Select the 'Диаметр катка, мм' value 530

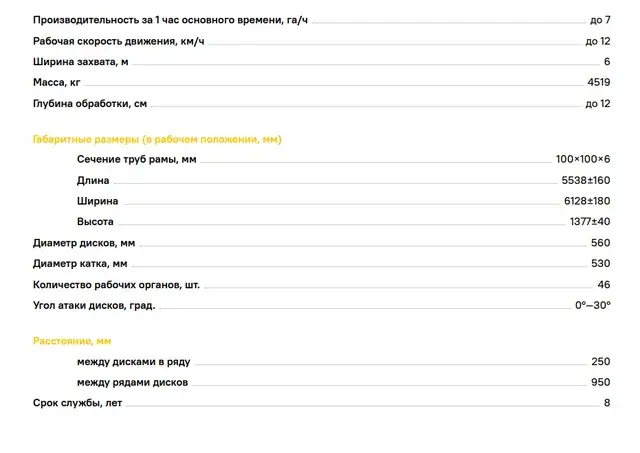[x=600, y=264]
